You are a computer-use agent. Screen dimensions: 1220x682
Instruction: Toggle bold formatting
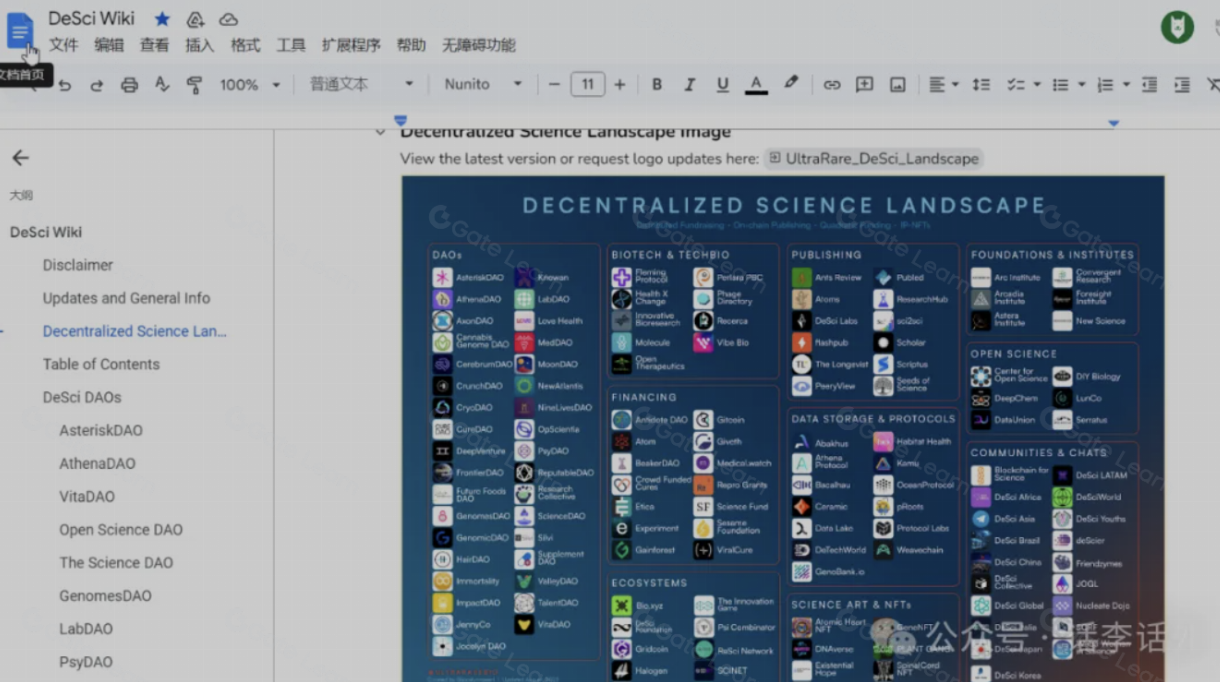tap(657, 85)
